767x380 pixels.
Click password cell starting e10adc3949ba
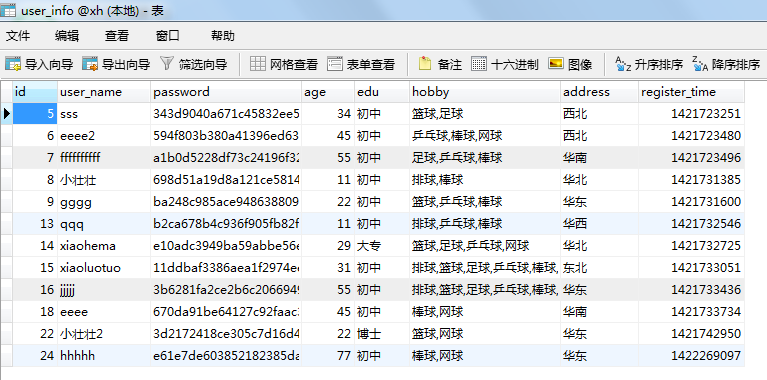pyautogui.click(x=226, y=246)
